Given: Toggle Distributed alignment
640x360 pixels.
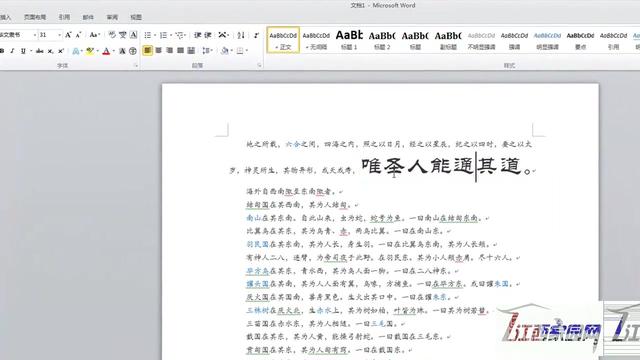Looking at the screenshot, I should (x=191, y=51).
